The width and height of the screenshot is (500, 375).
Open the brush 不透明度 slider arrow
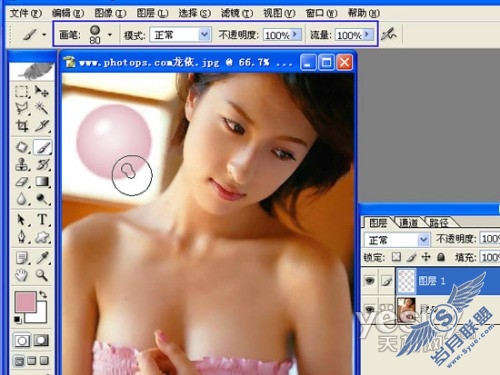tap(295, 34)
